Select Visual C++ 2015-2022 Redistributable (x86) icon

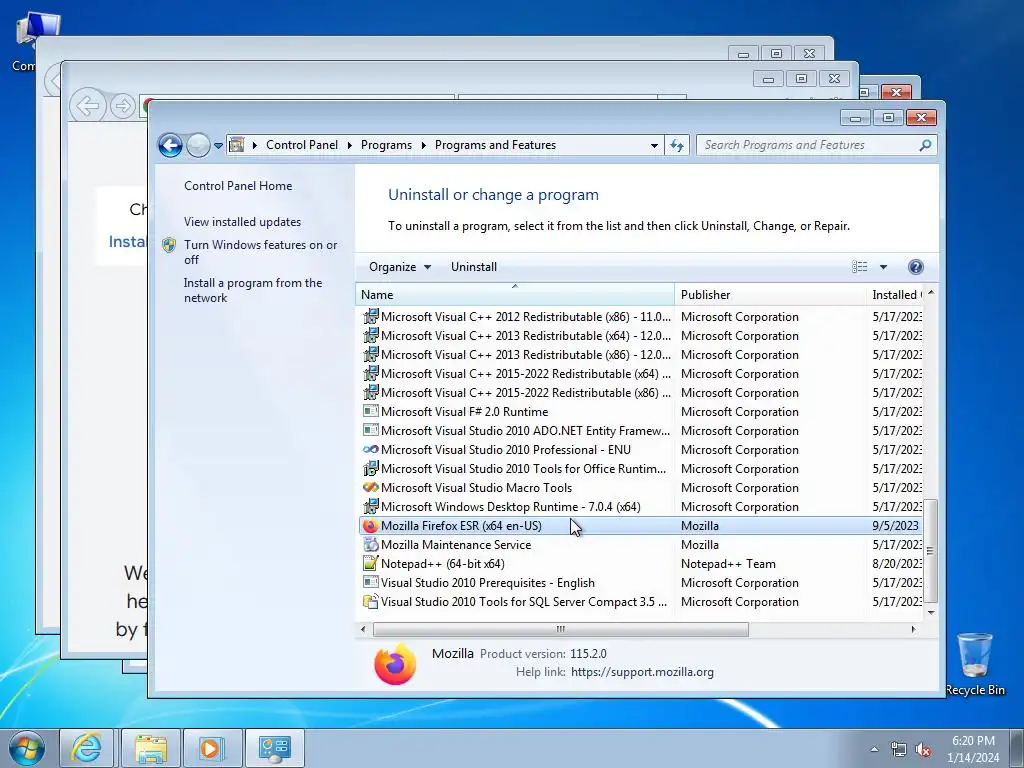(370, 392)
